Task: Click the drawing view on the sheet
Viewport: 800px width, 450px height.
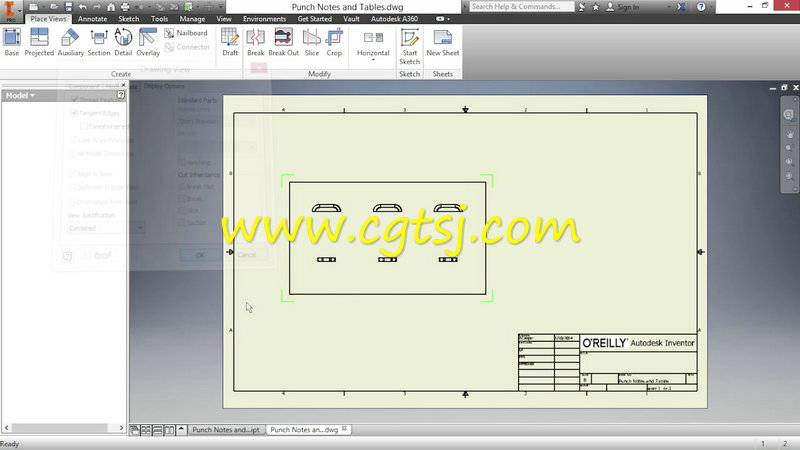Action: [x=387, y=238]
